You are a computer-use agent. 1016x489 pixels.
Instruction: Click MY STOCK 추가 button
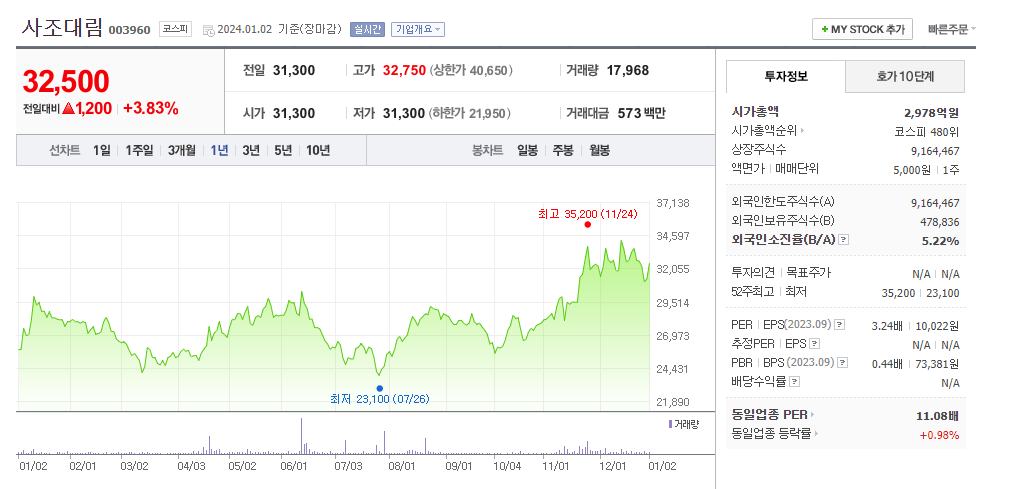coord(862,29)
